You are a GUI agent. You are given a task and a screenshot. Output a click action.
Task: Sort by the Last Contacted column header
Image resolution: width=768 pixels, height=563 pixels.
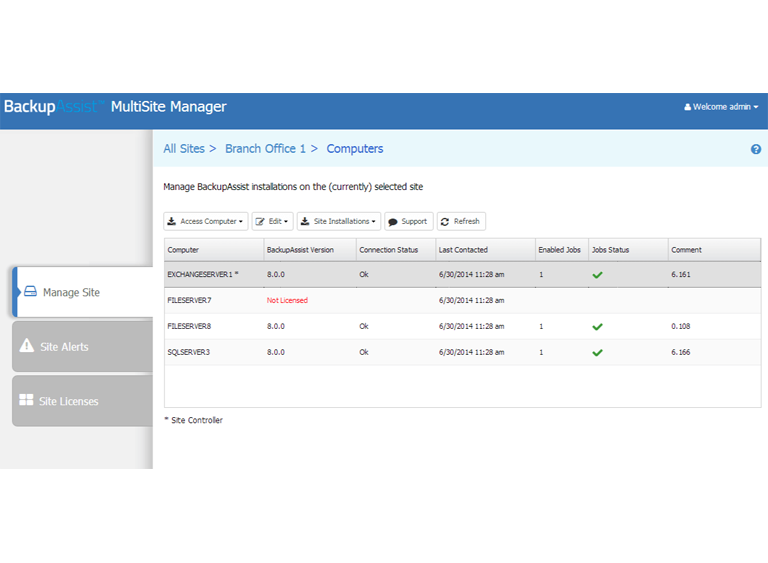463,250
